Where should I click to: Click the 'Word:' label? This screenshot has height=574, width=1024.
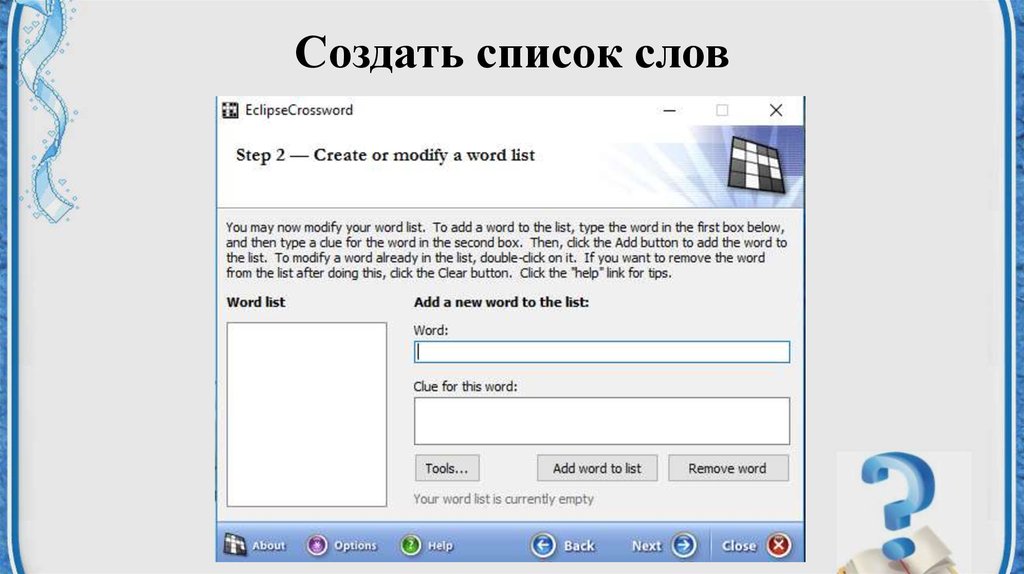point(430,330)
